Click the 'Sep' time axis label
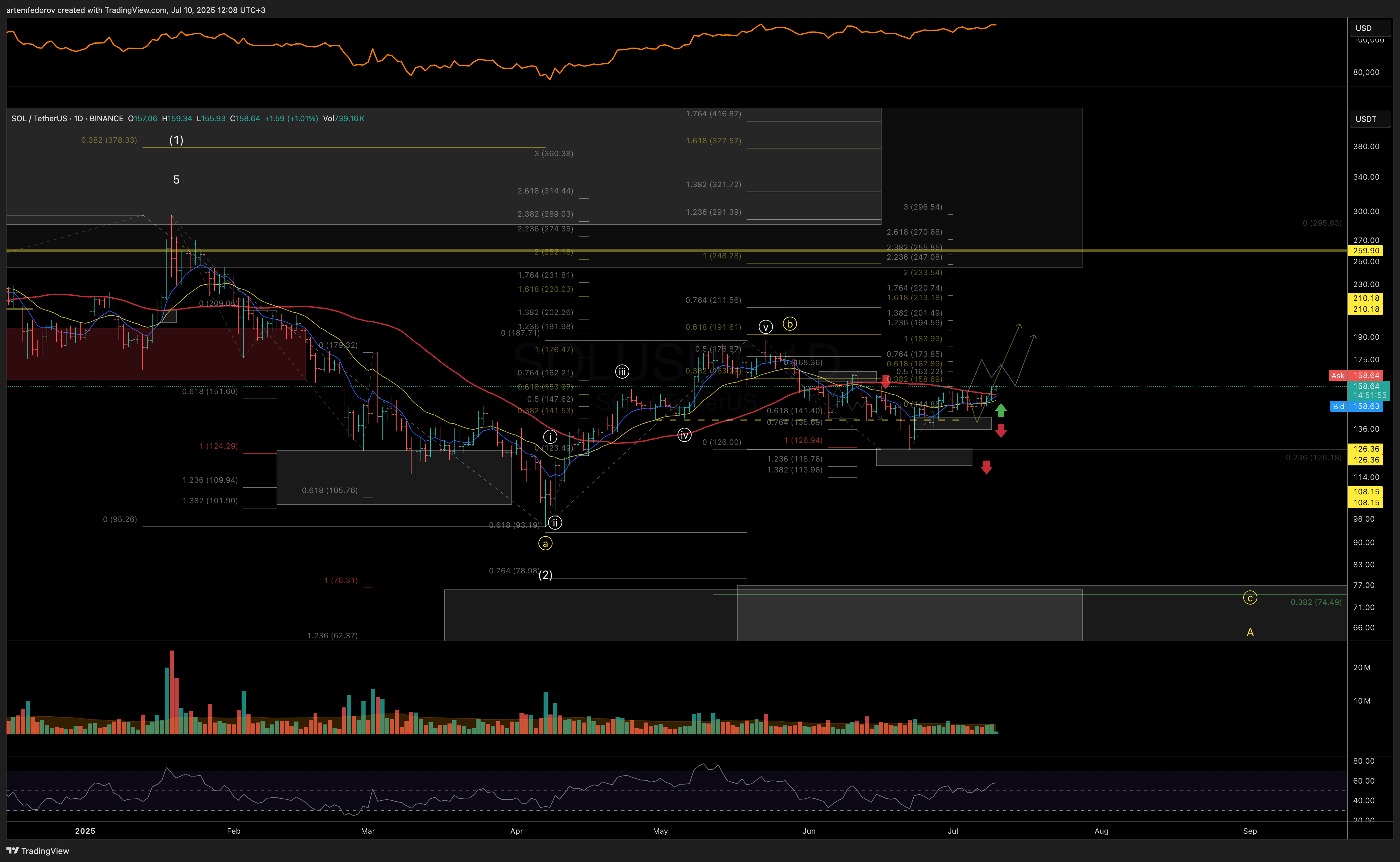Image resolution: width=1400 pixels, height=862 pixels. [x=1250, y=831]
